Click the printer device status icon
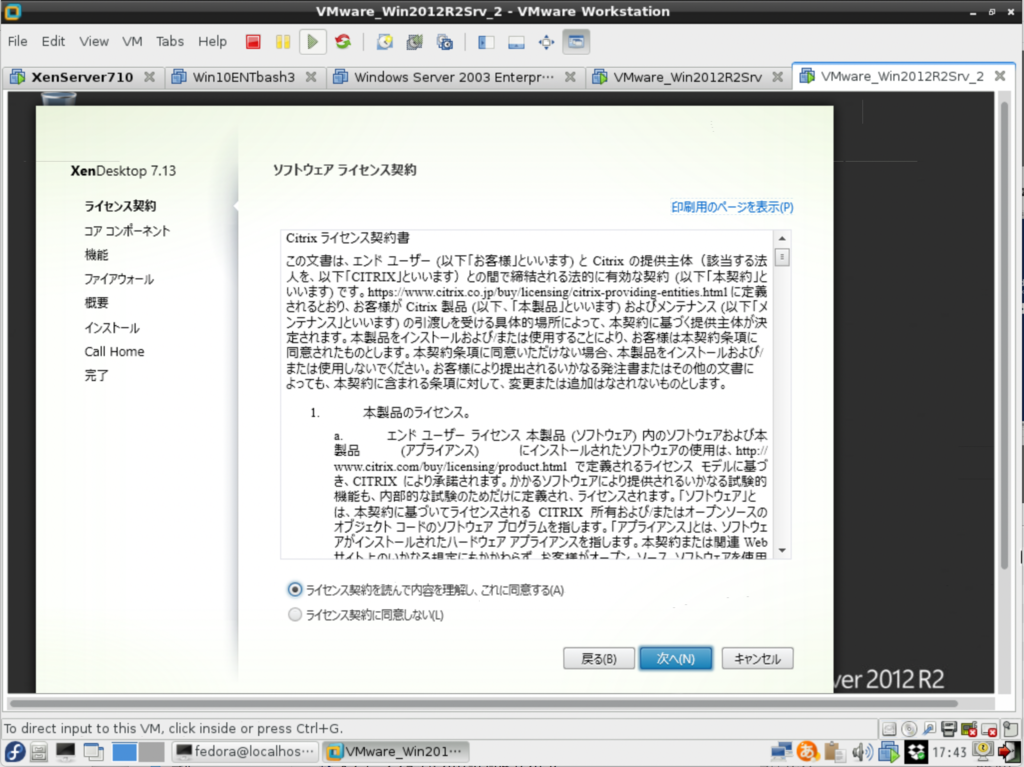The width and height of the screenshot is (1024, 767). [950, 728]
